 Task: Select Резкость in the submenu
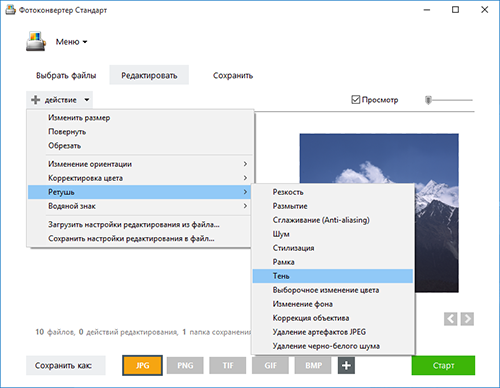point(333,192)
